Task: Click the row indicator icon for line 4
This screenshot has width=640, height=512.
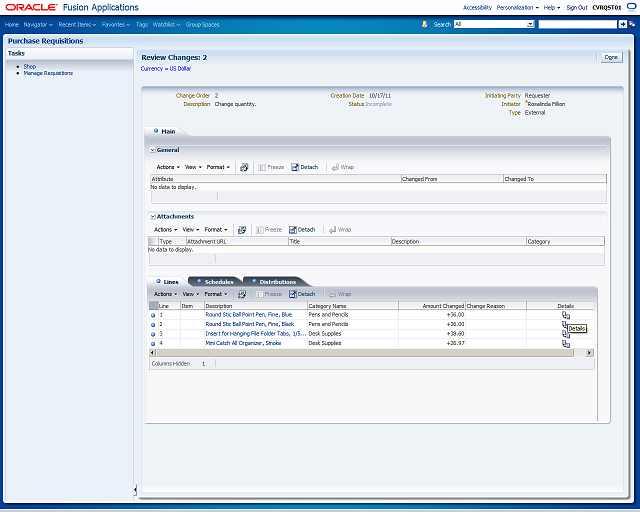Action: [153, 344]
